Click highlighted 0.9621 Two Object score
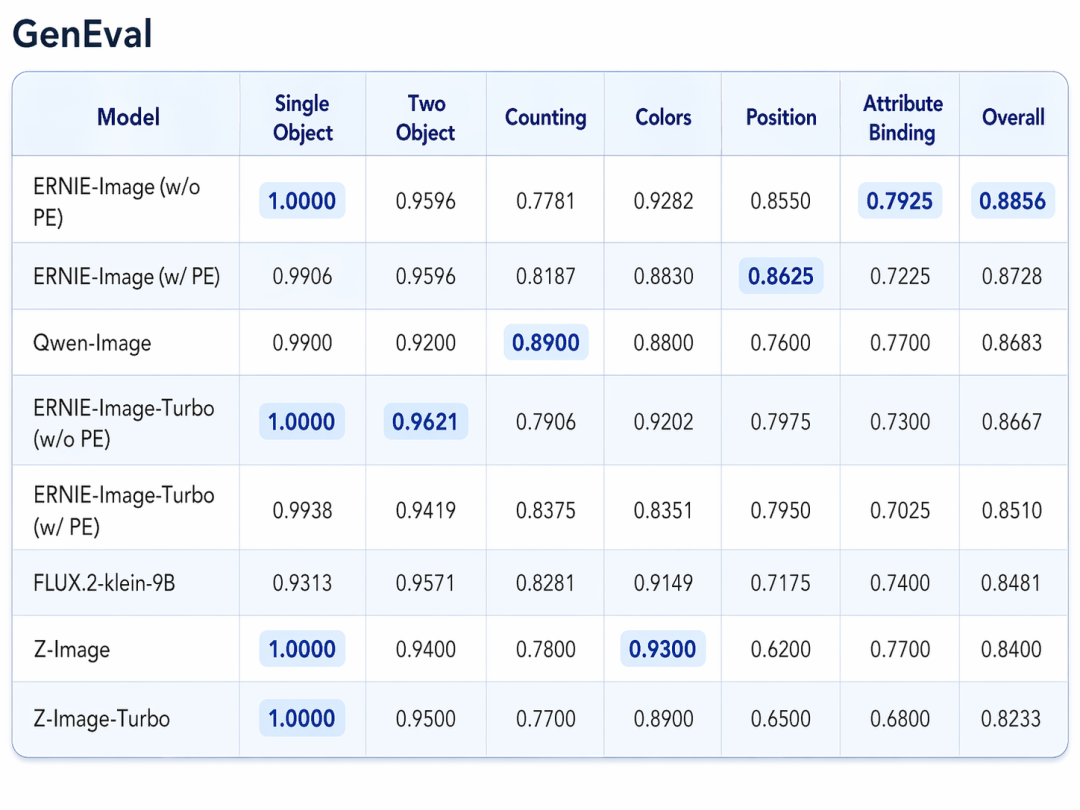The width and height of the screenshot is (1080, 810). pos(426,422)
